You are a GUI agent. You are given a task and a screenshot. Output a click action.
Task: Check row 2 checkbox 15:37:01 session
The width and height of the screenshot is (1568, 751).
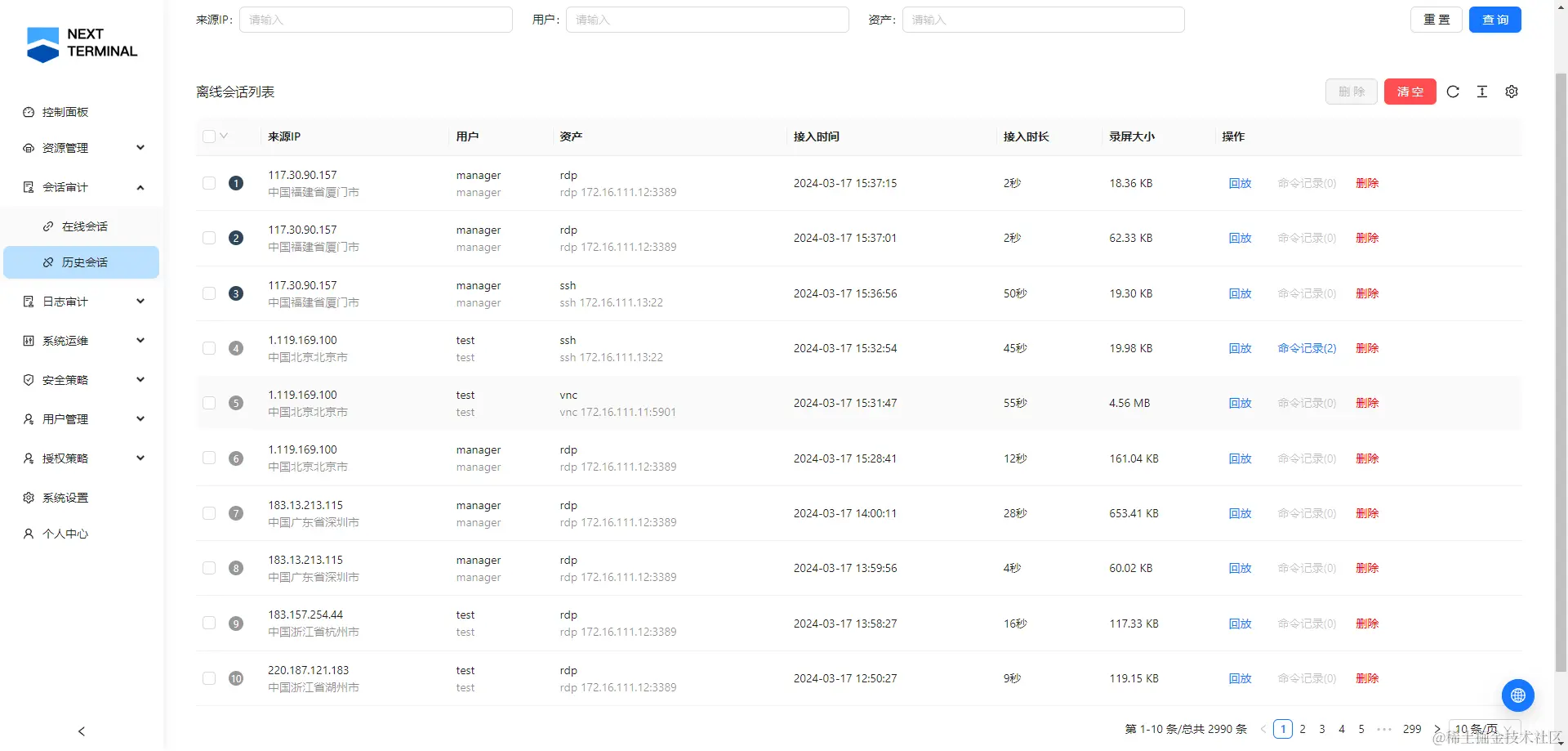209,238
